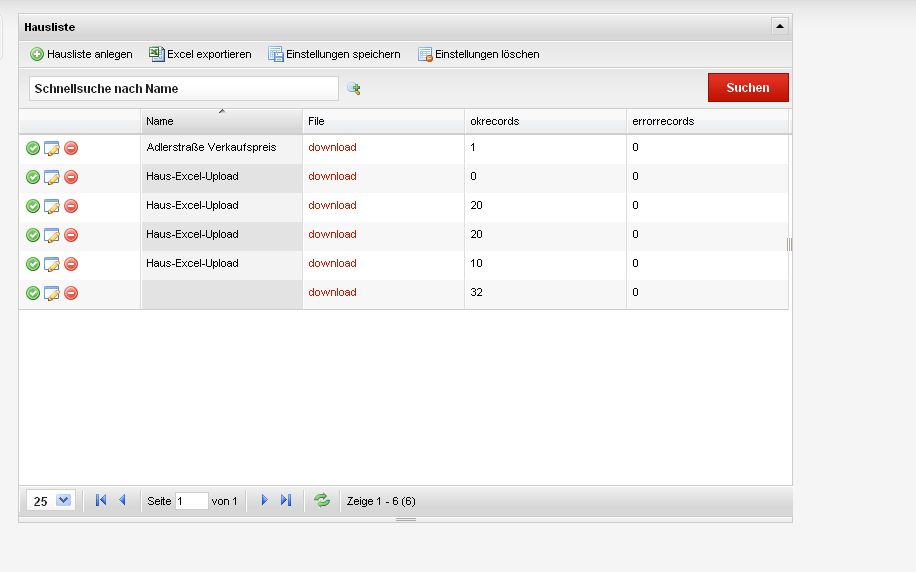Viewport: 916px width, 572px height.
Task: Click the advanced search icon beside search field
Action: click(x=353, y=88)
